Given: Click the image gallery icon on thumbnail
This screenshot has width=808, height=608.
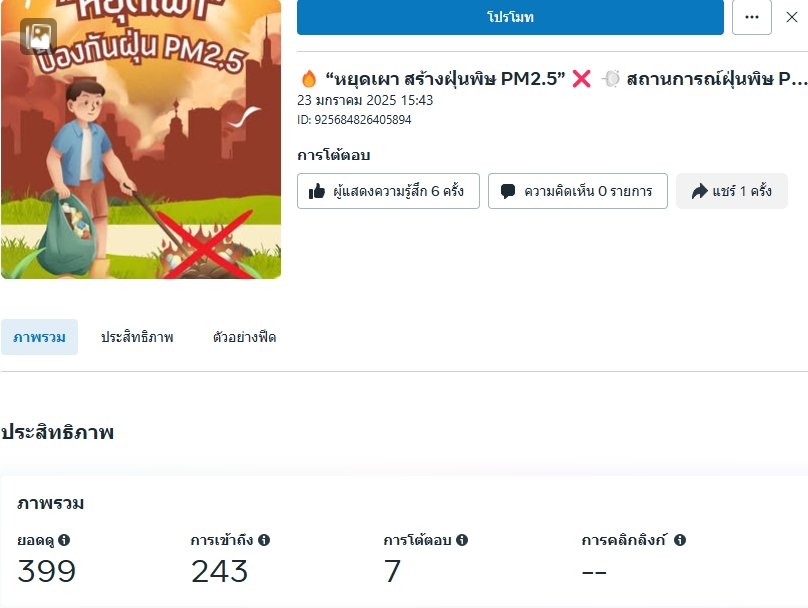Looking at the screenshot, I should 39,37.
